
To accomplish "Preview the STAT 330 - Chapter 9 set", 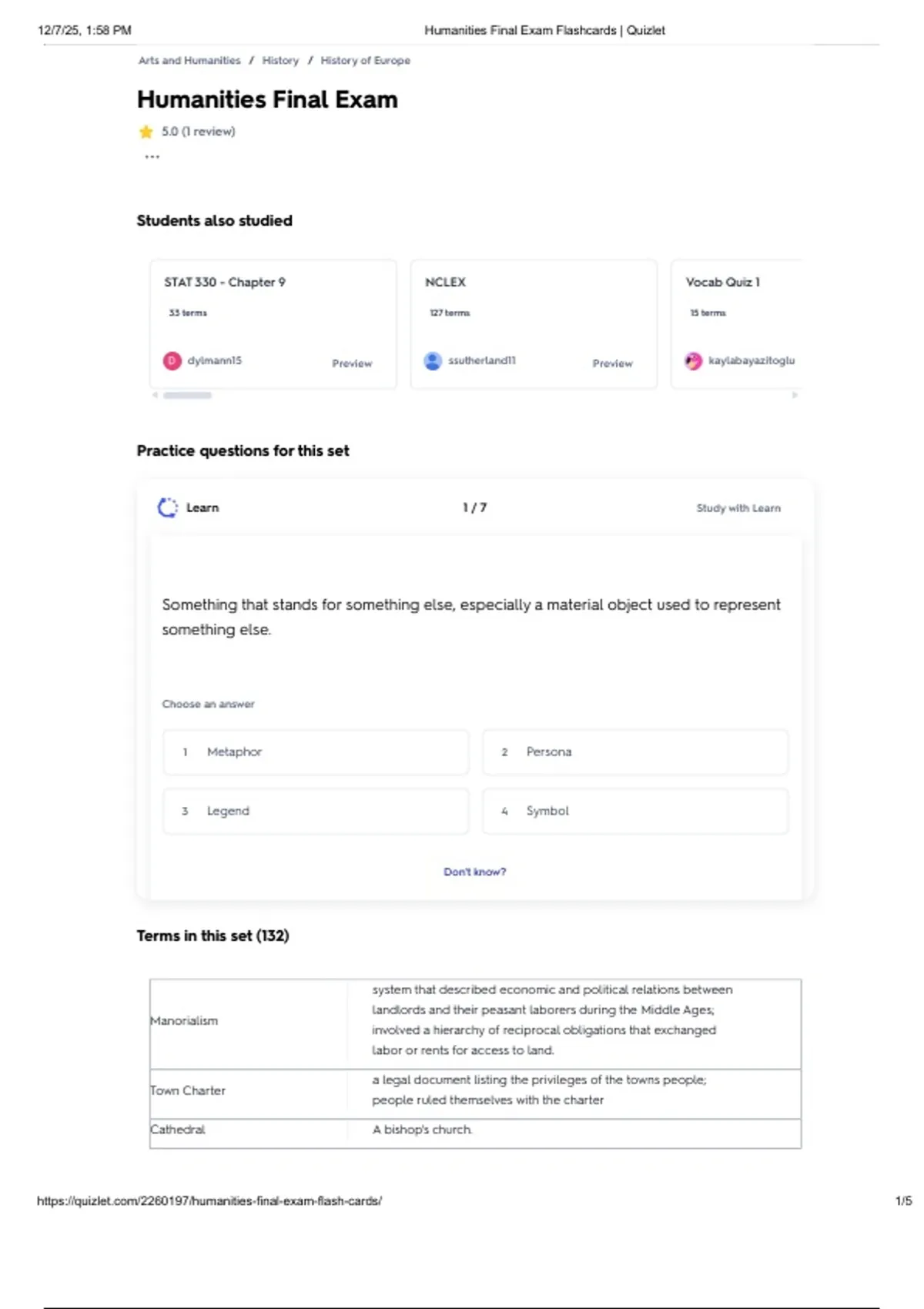I will (x=352, y=363).
